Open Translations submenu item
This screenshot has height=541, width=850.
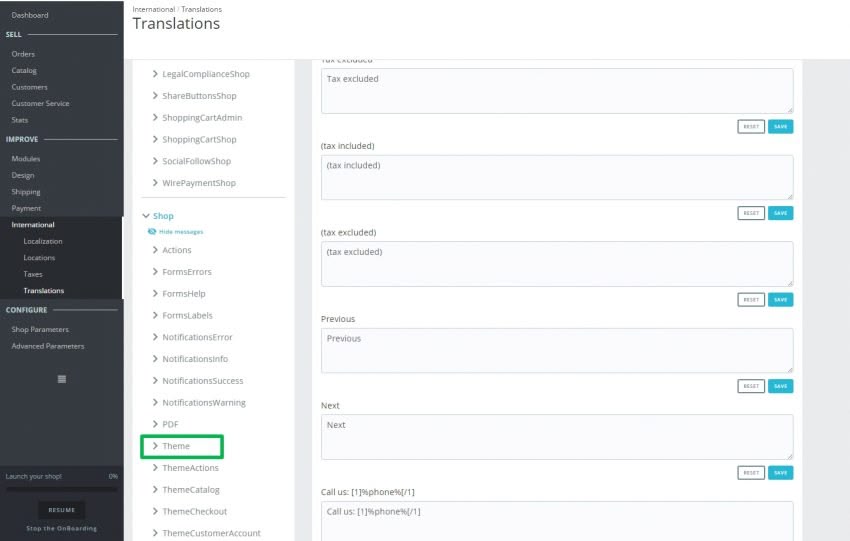[43, 291]
